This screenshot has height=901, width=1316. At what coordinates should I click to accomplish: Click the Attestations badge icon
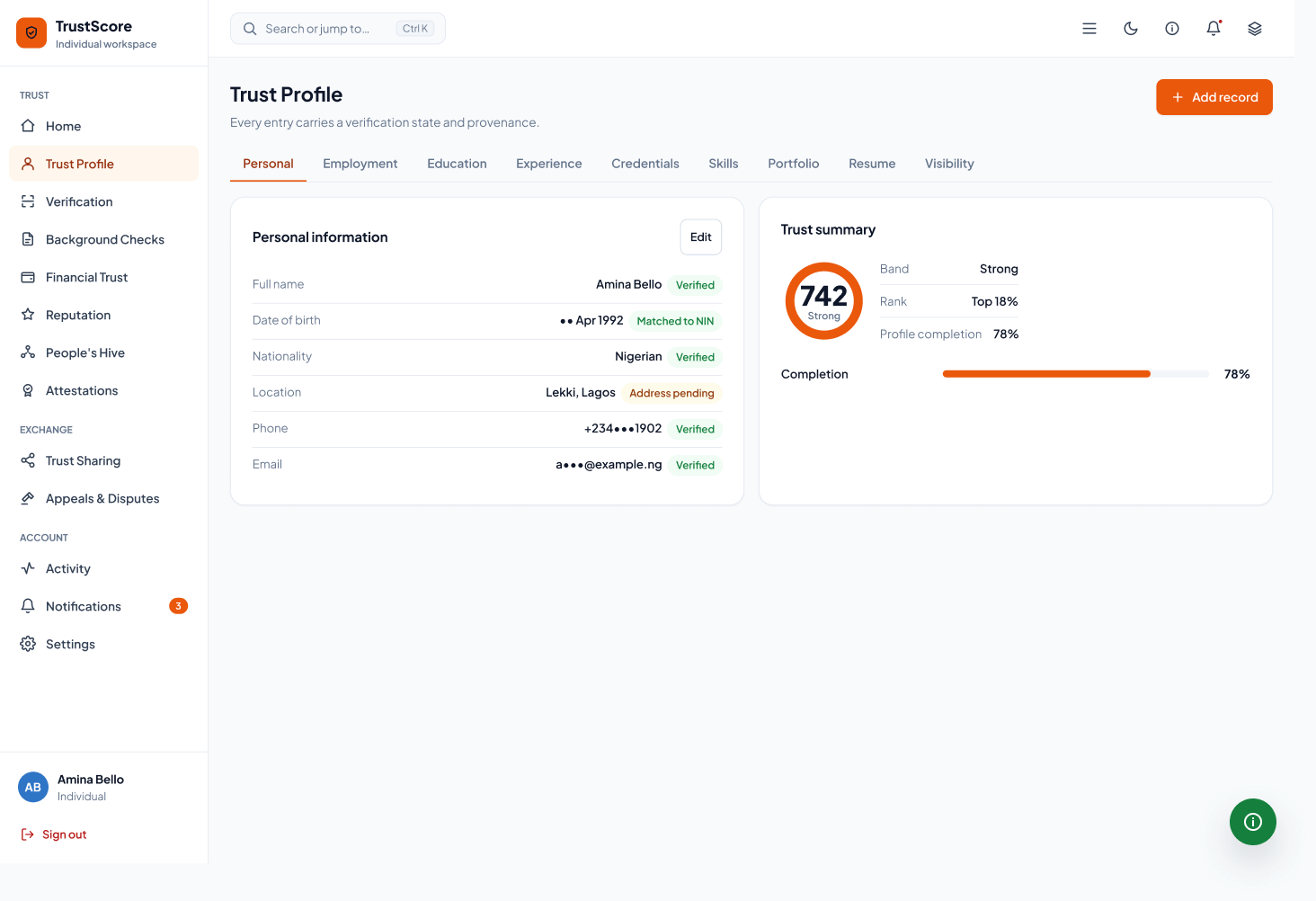pos(28,390)
